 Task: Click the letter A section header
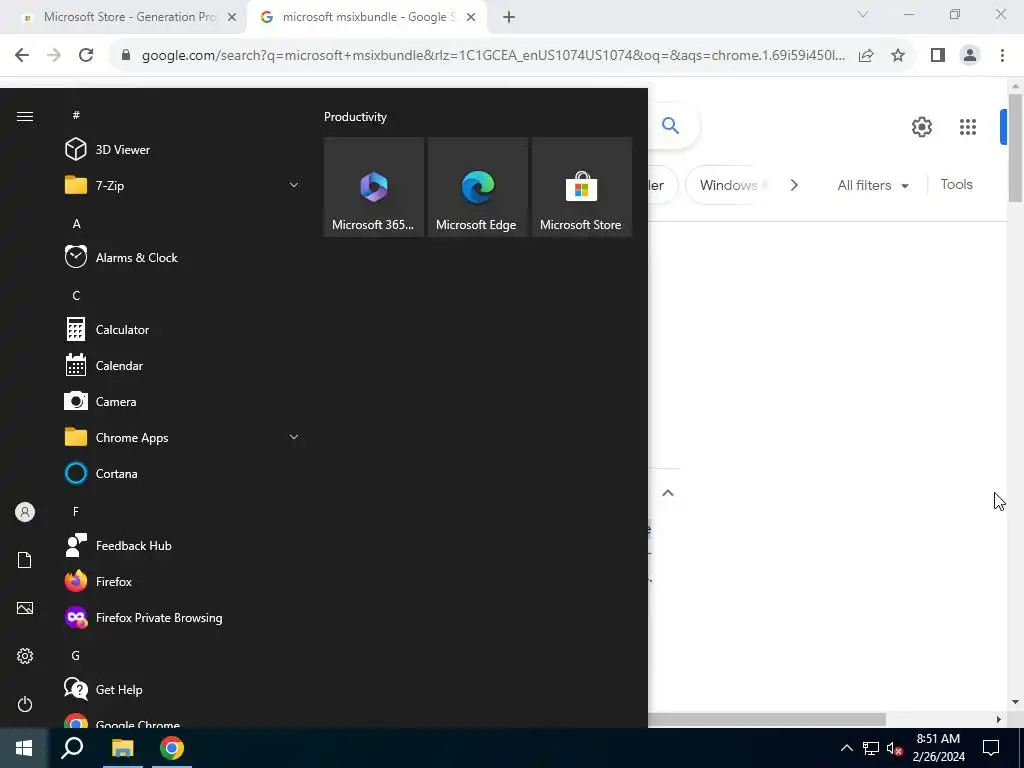pyautogui.click(x=76, y=223)
